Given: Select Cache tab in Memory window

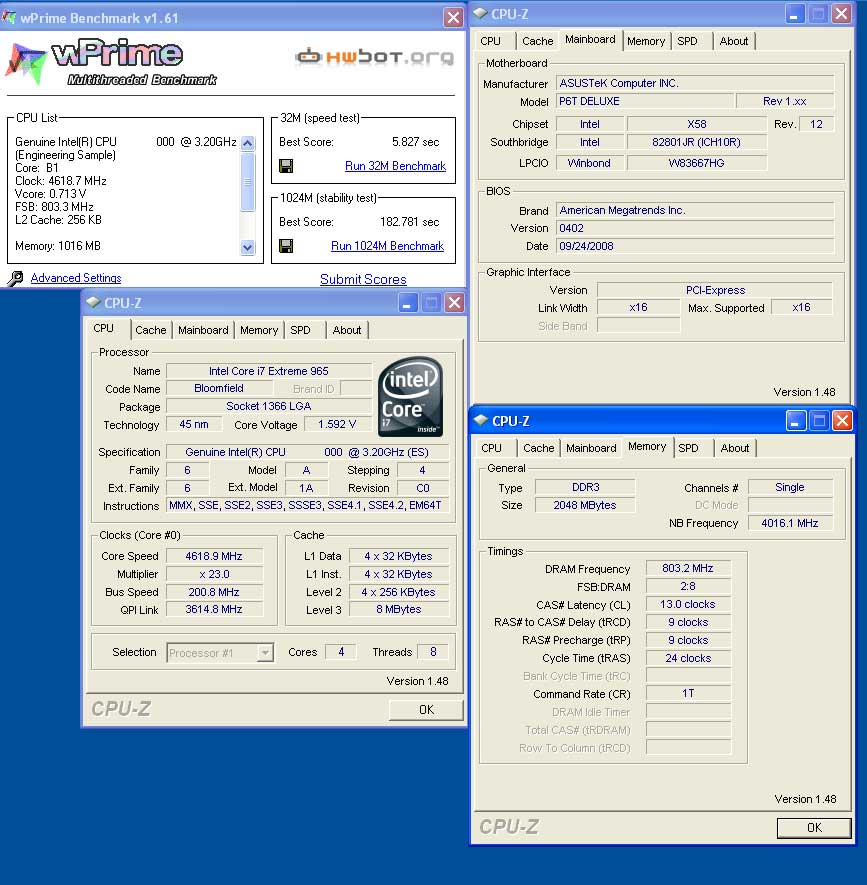Looking at the screenshot, I should click(x=538, y=448).
